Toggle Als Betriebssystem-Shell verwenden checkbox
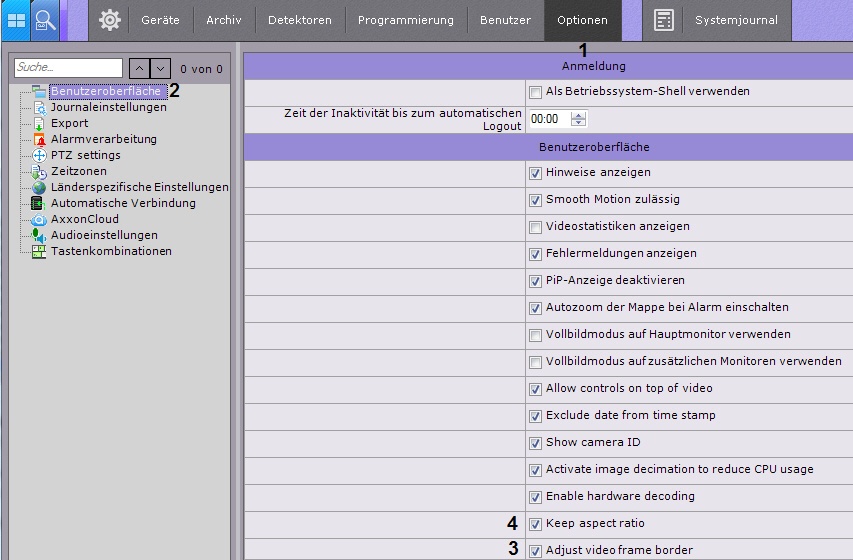This screenshot has height=560, width=853. pos(536,92)
